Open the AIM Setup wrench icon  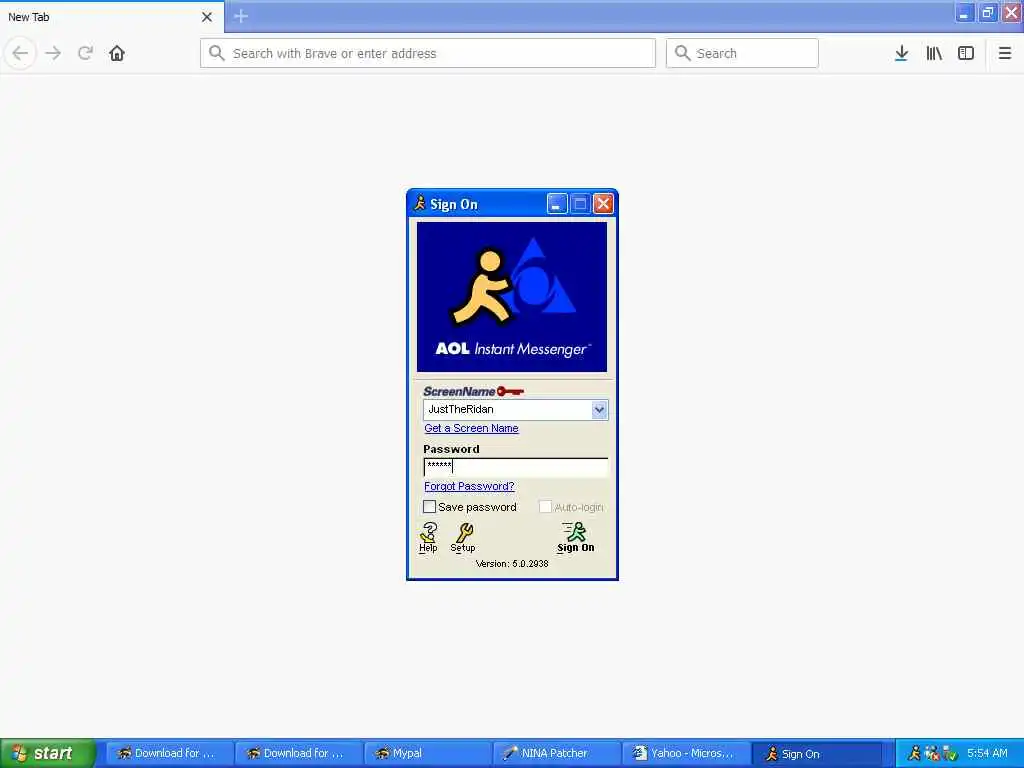pyautogui.click(x=463, y=537)
